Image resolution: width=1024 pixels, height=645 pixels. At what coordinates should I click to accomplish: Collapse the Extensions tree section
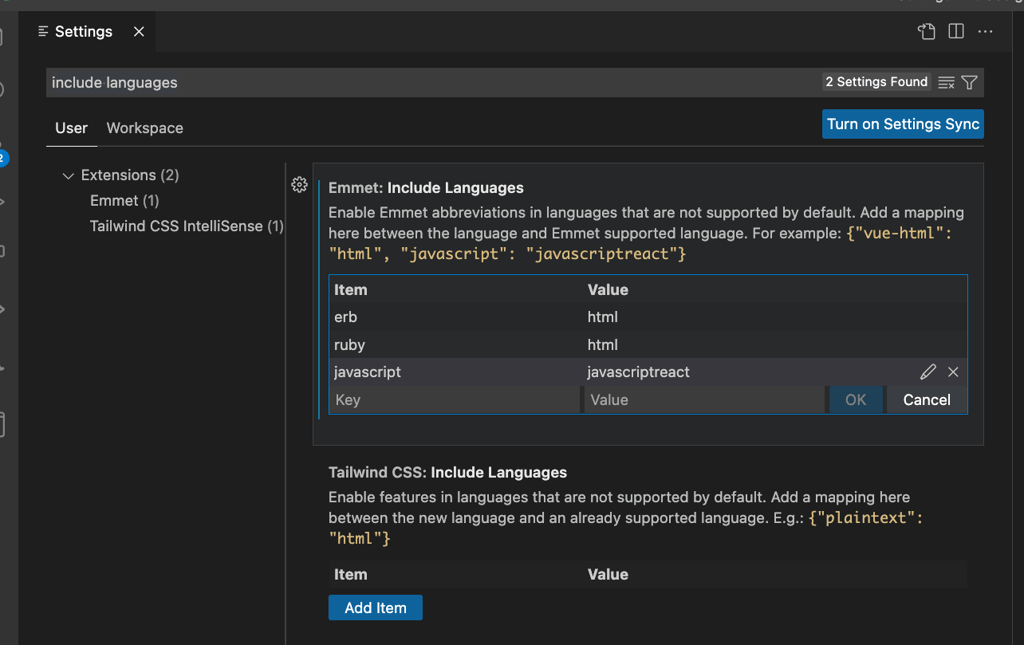point(68,176)
